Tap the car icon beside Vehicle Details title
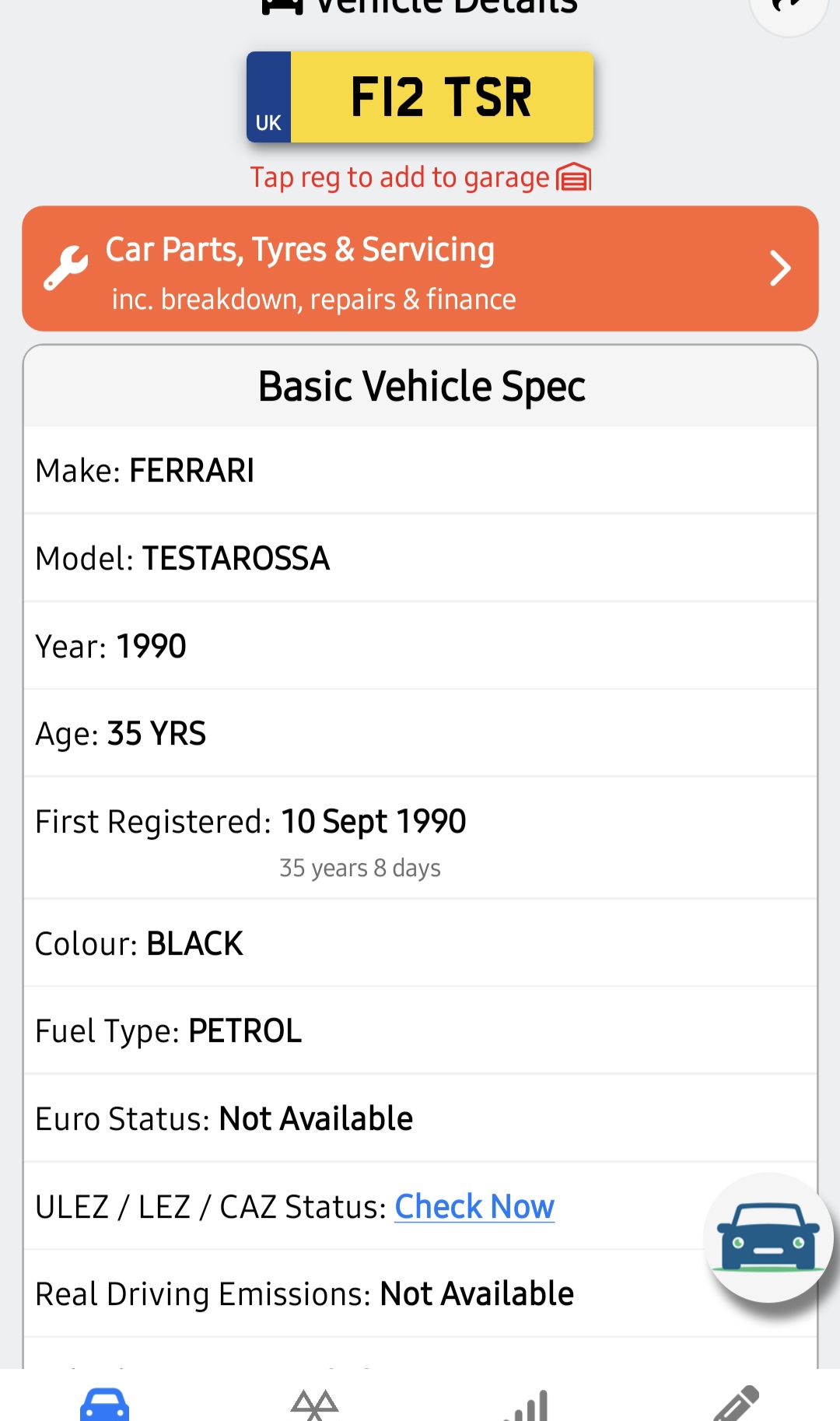The height and width of the screenshot is (1421, 840). pos(282,6)
